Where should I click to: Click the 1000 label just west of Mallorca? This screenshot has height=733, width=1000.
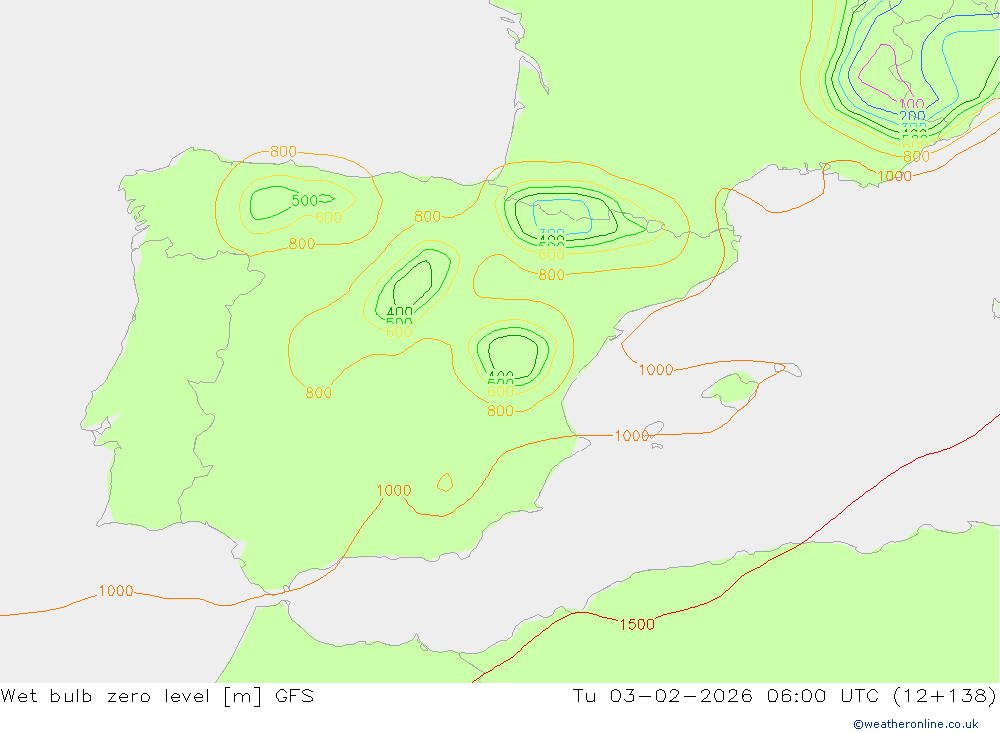click(656, 370)
